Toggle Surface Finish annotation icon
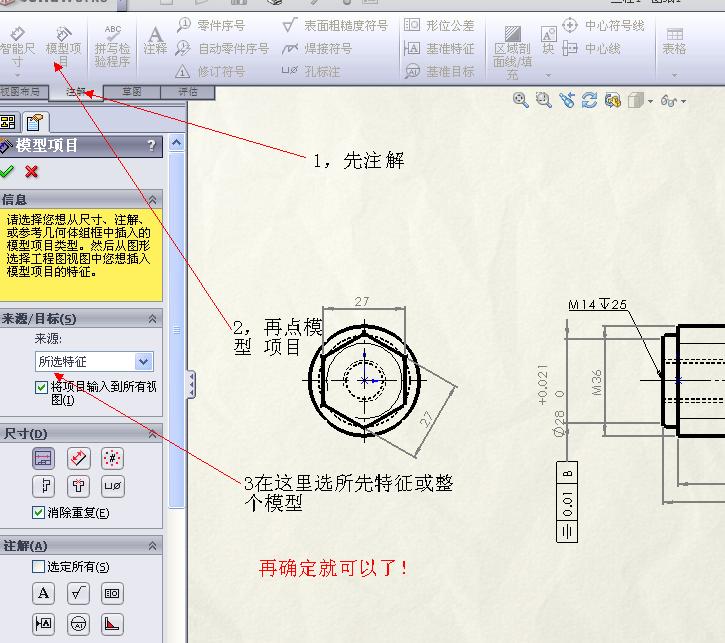 (78, 593)
